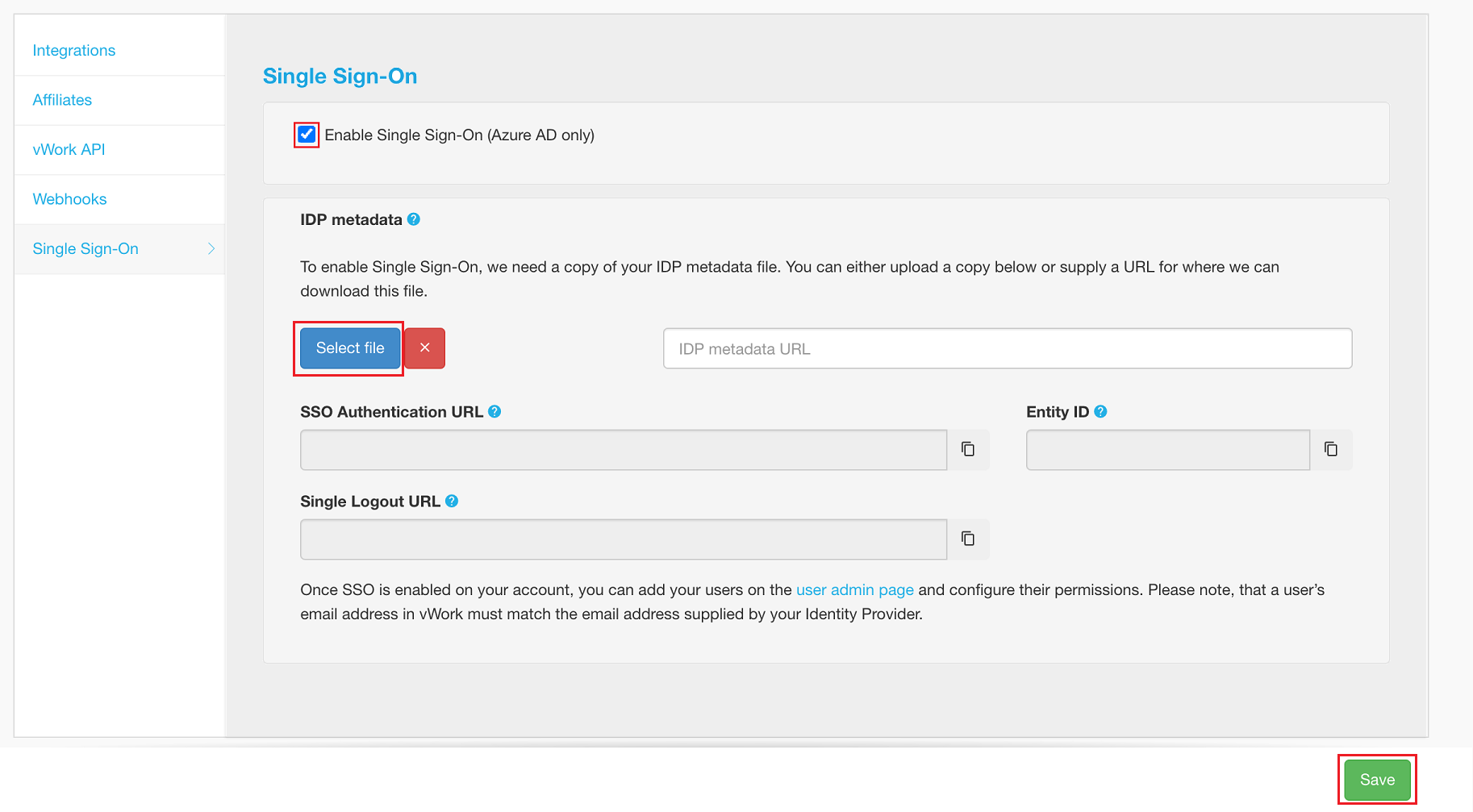The width and height of the screenshot is (1473, 812).
Task: Open the Integrations settings page
Action: pyautogui.click(x=73, y=50)
